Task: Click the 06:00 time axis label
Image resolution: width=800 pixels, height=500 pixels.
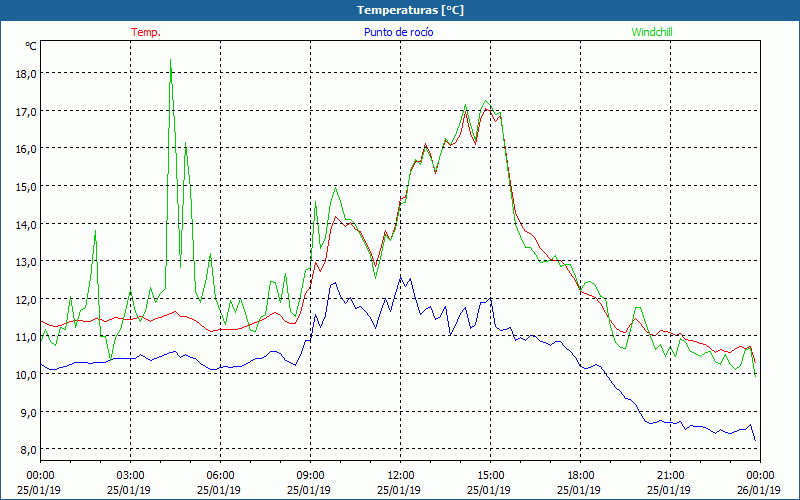Action: [220, 476]
